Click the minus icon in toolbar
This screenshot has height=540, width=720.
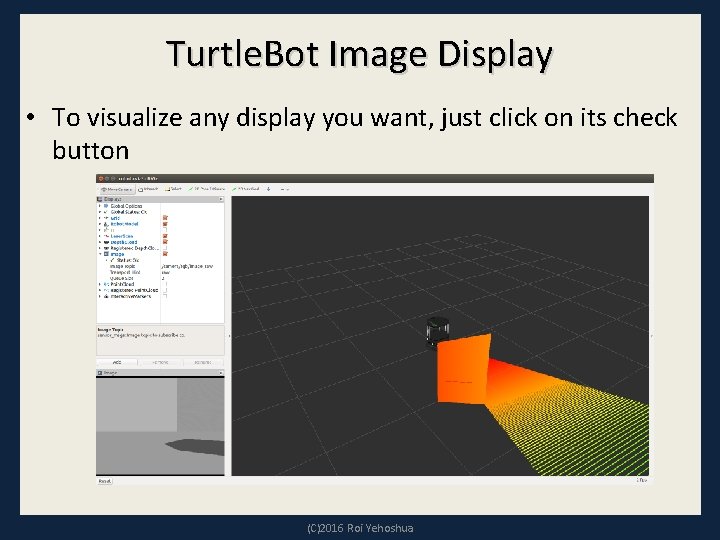[x=282, y=189]
